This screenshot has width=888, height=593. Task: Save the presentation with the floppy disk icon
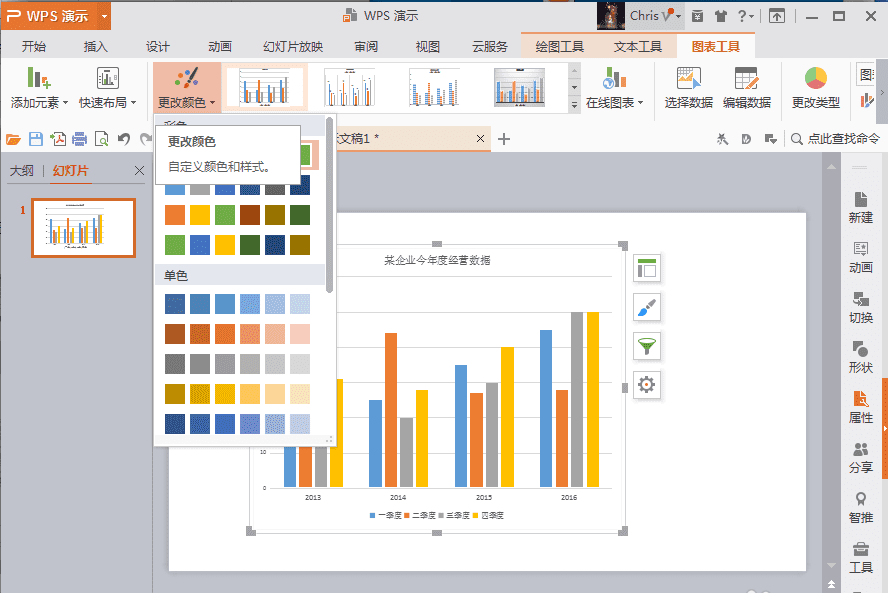[x=36, y=139]
